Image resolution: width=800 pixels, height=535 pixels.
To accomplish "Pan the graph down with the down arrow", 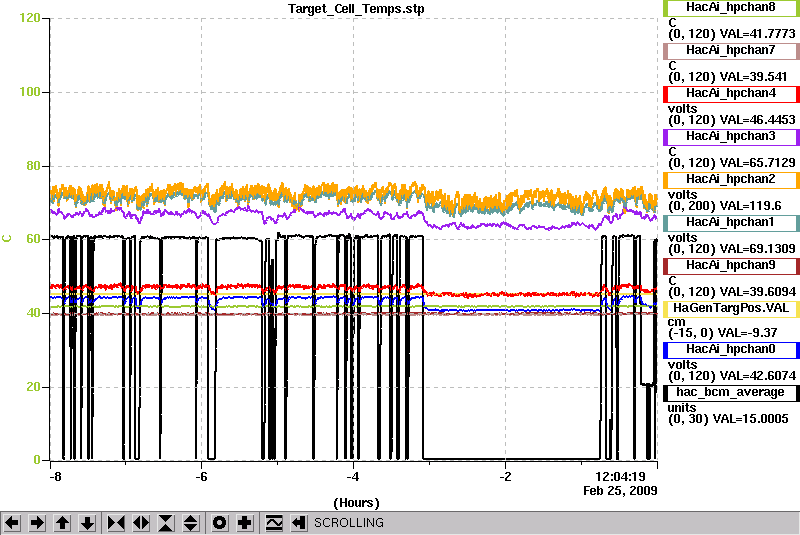I will click(x=87, y=523).
